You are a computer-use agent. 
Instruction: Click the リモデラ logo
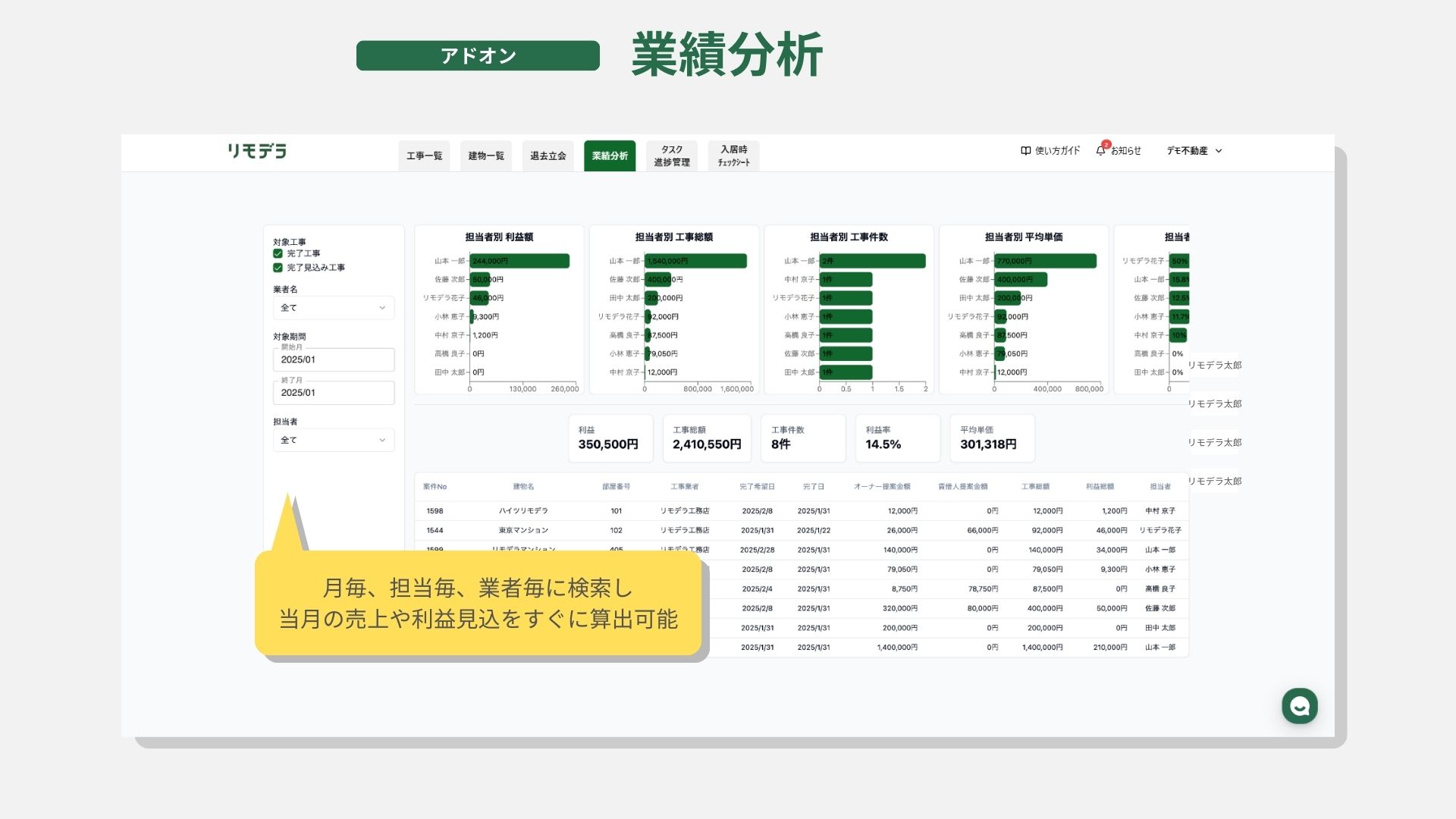click(257, 151)
